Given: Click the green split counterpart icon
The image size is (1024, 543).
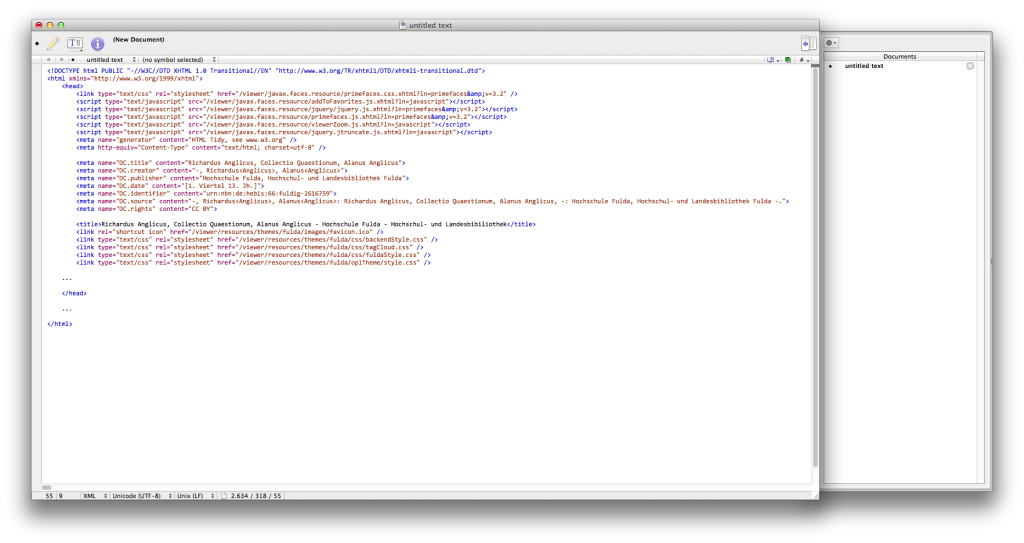Looking at the screenshot, I should point(788,59).
